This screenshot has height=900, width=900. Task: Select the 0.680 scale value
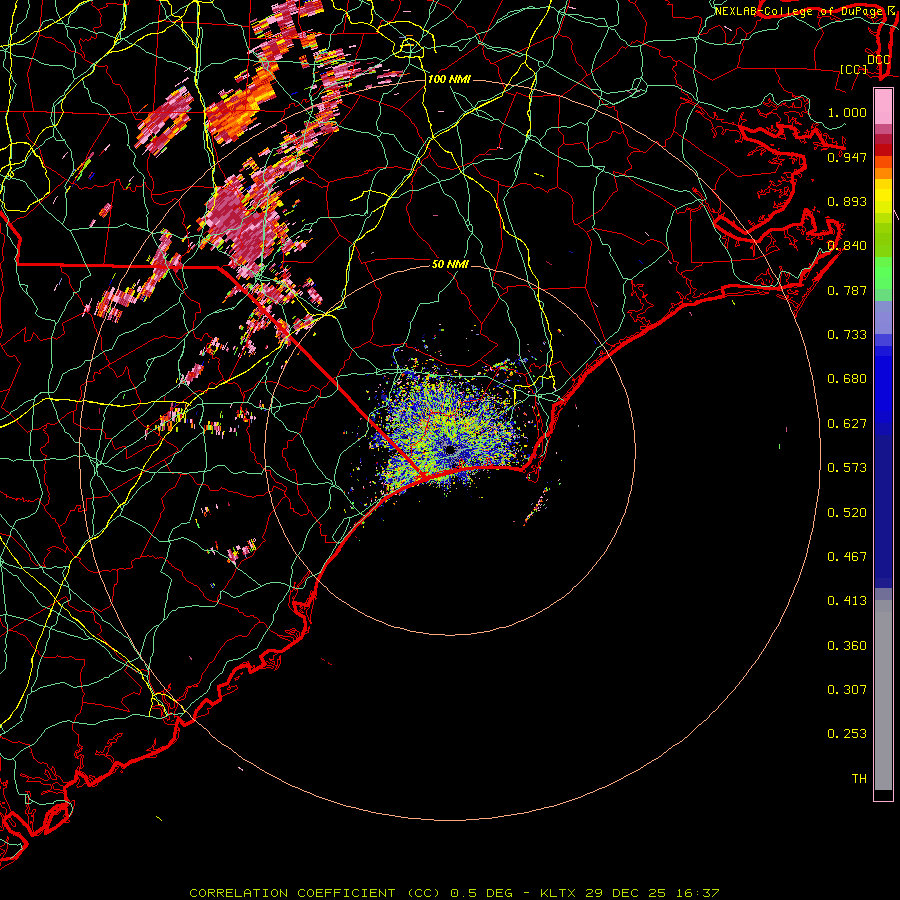click(847, 379)
